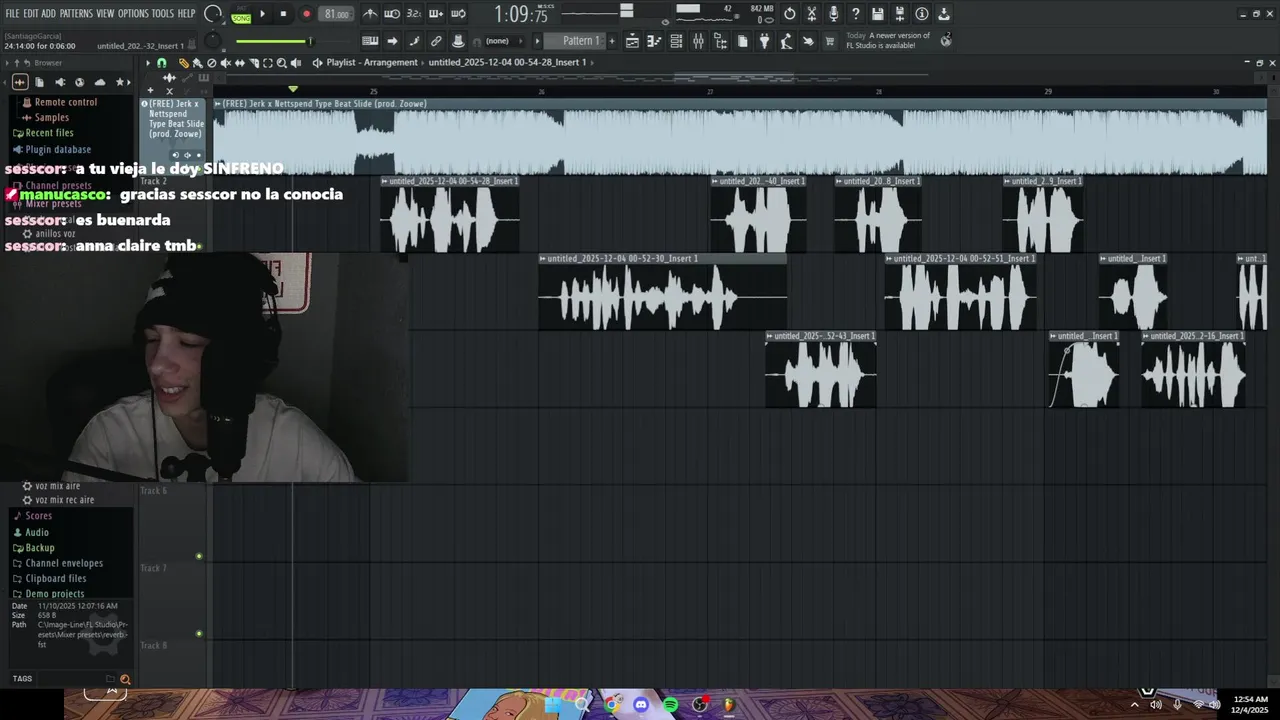The height and width of the screenshot is (720, 1280).
Task: Open the tempo tapper icon
Action: (x=786, y=41)
